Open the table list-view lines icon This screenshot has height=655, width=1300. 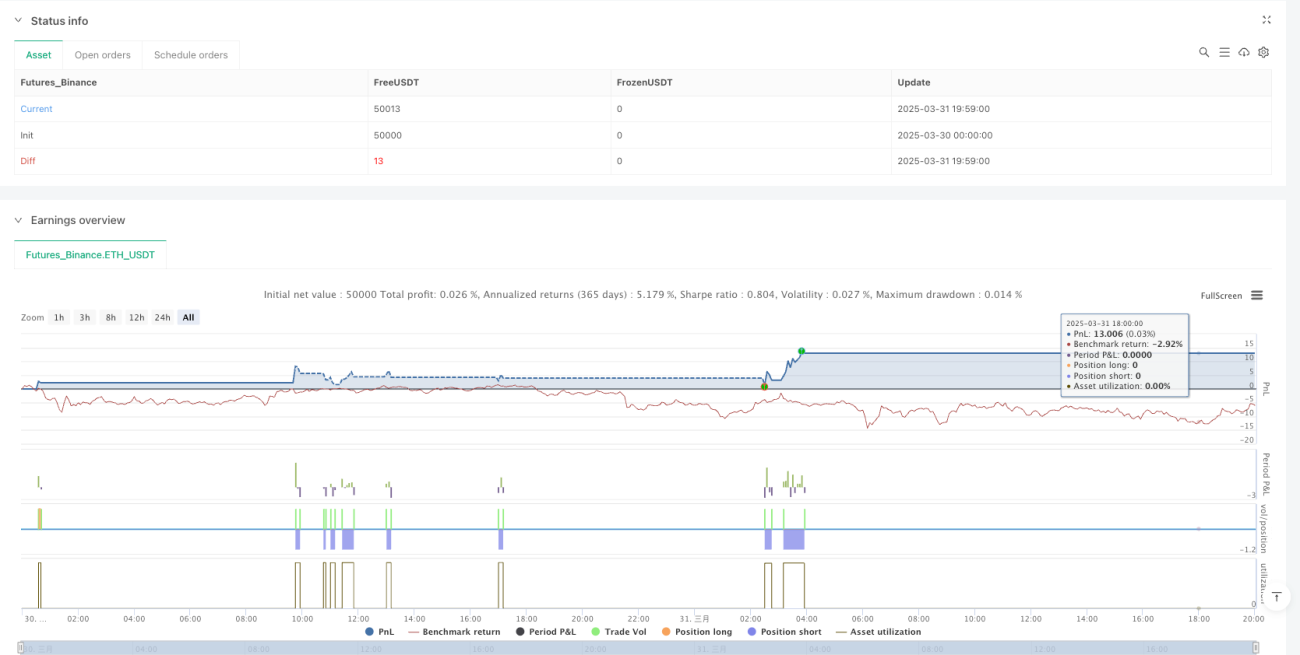click(1224, 52)
